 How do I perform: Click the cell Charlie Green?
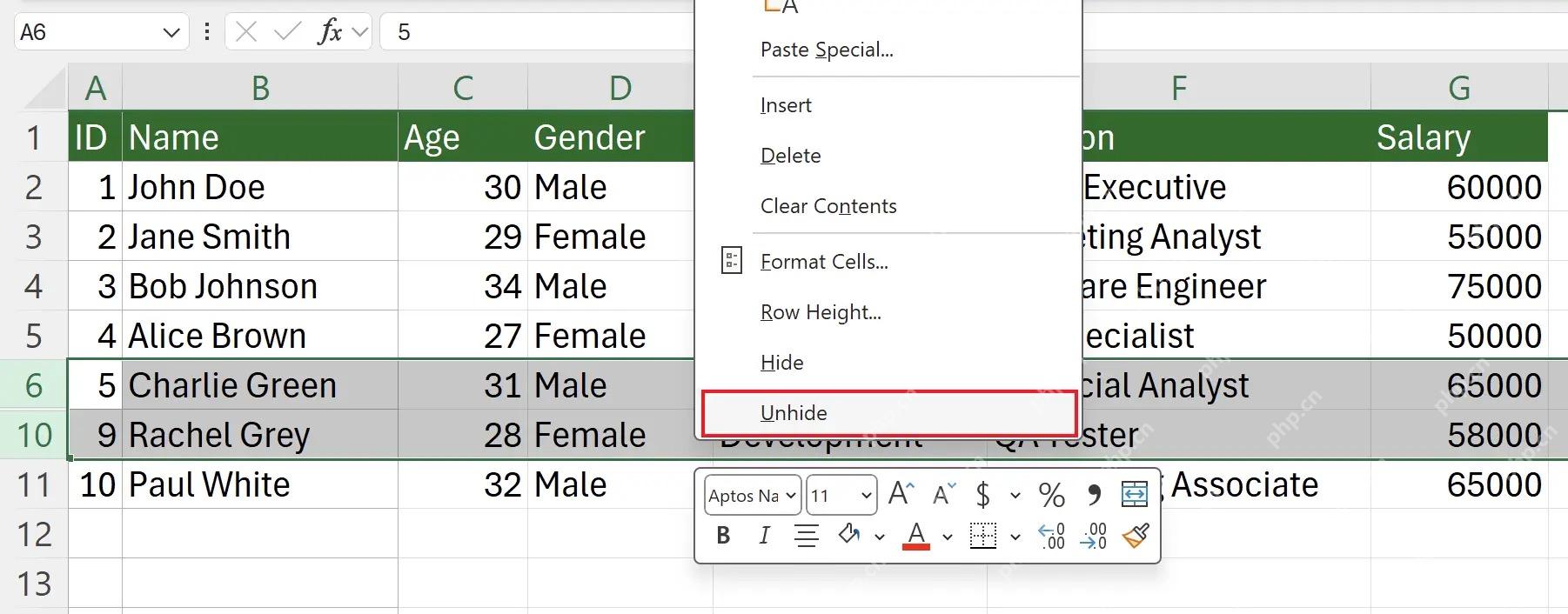click(260, 385)
